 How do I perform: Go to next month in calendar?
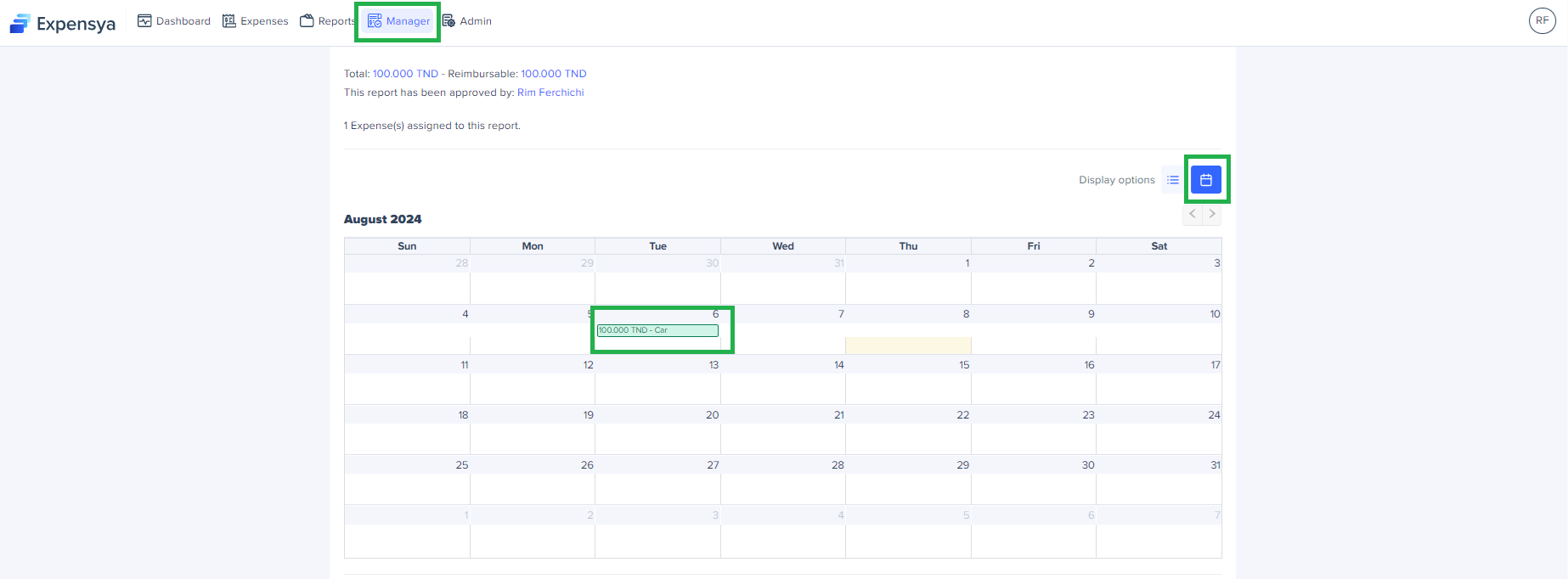[1212, 214]
